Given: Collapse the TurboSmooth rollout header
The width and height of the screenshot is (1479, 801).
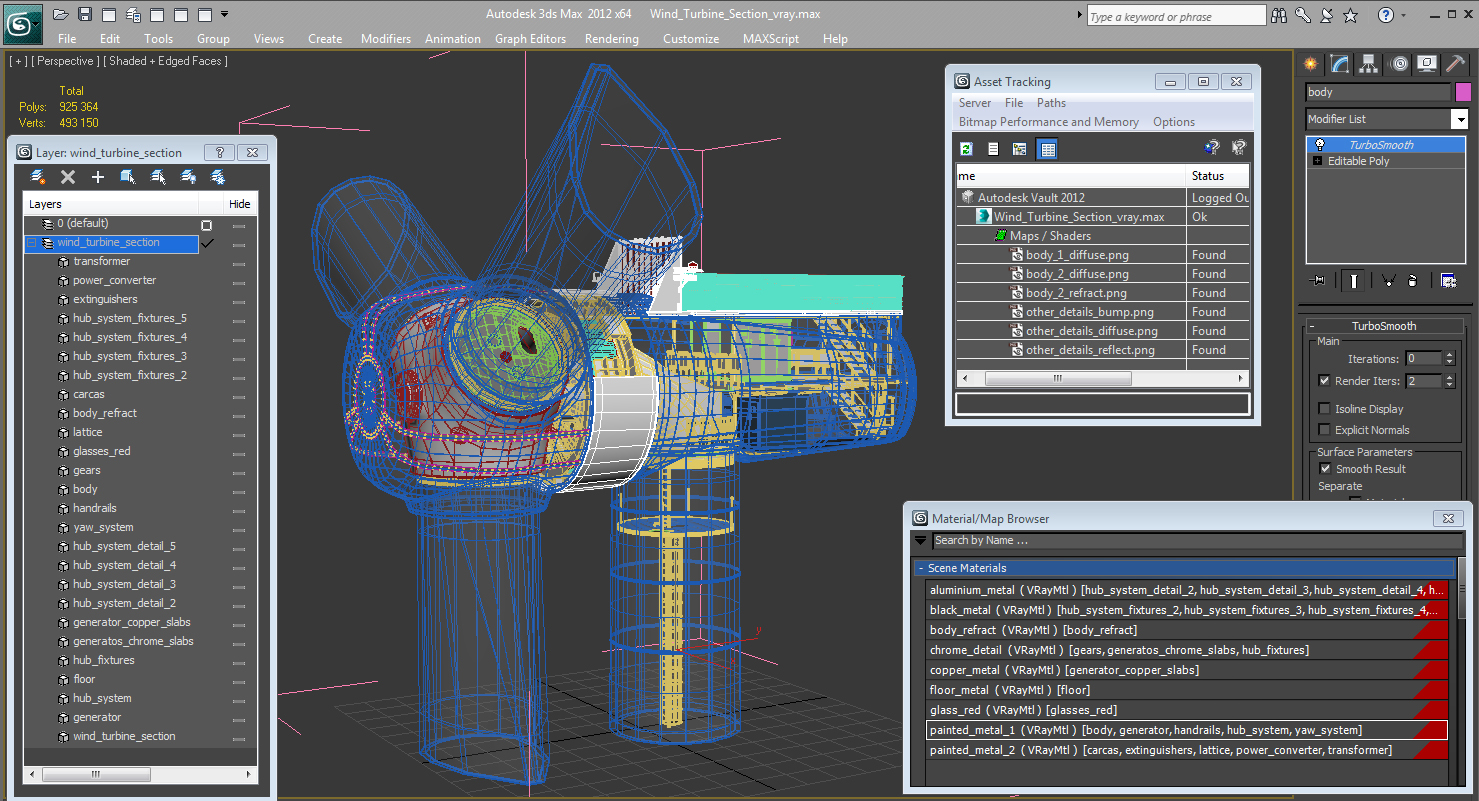Looking at the screenshot, I should (x=1384, y=326).
